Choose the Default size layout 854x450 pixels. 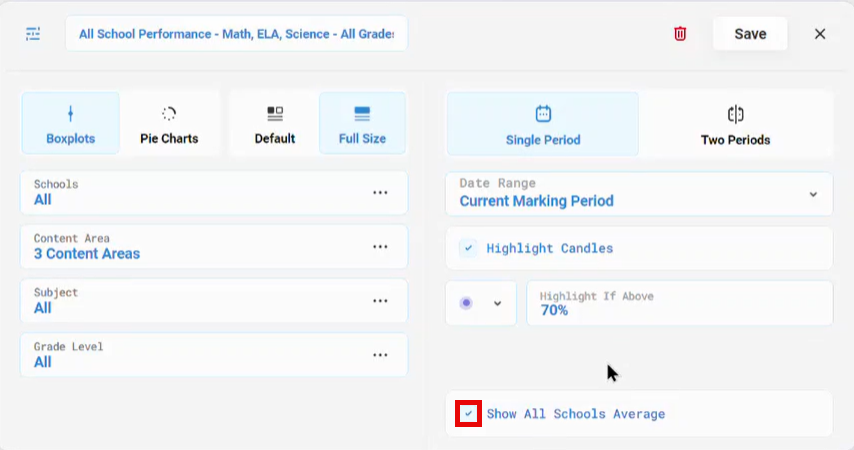274,124
